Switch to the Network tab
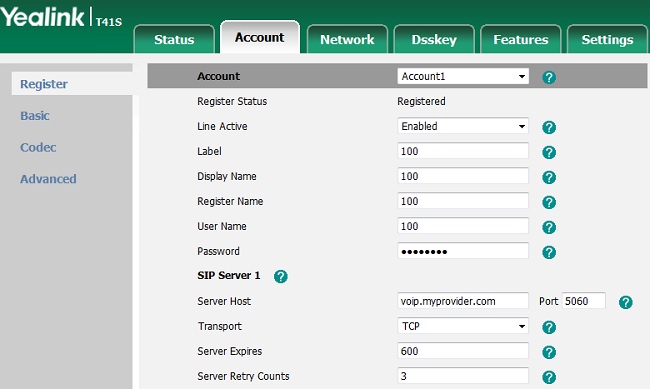This screenshot has width=650, height=389. [347, 39]
